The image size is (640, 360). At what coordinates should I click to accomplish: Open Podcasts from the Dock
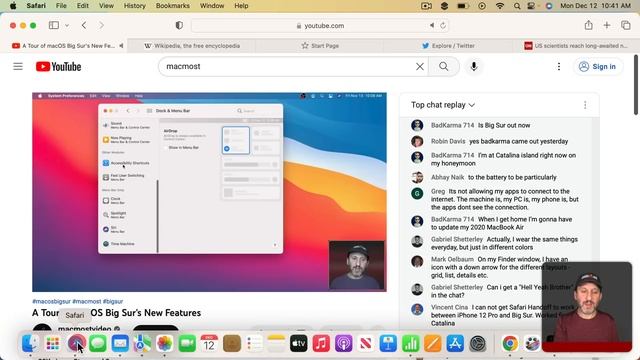point(343,343)
